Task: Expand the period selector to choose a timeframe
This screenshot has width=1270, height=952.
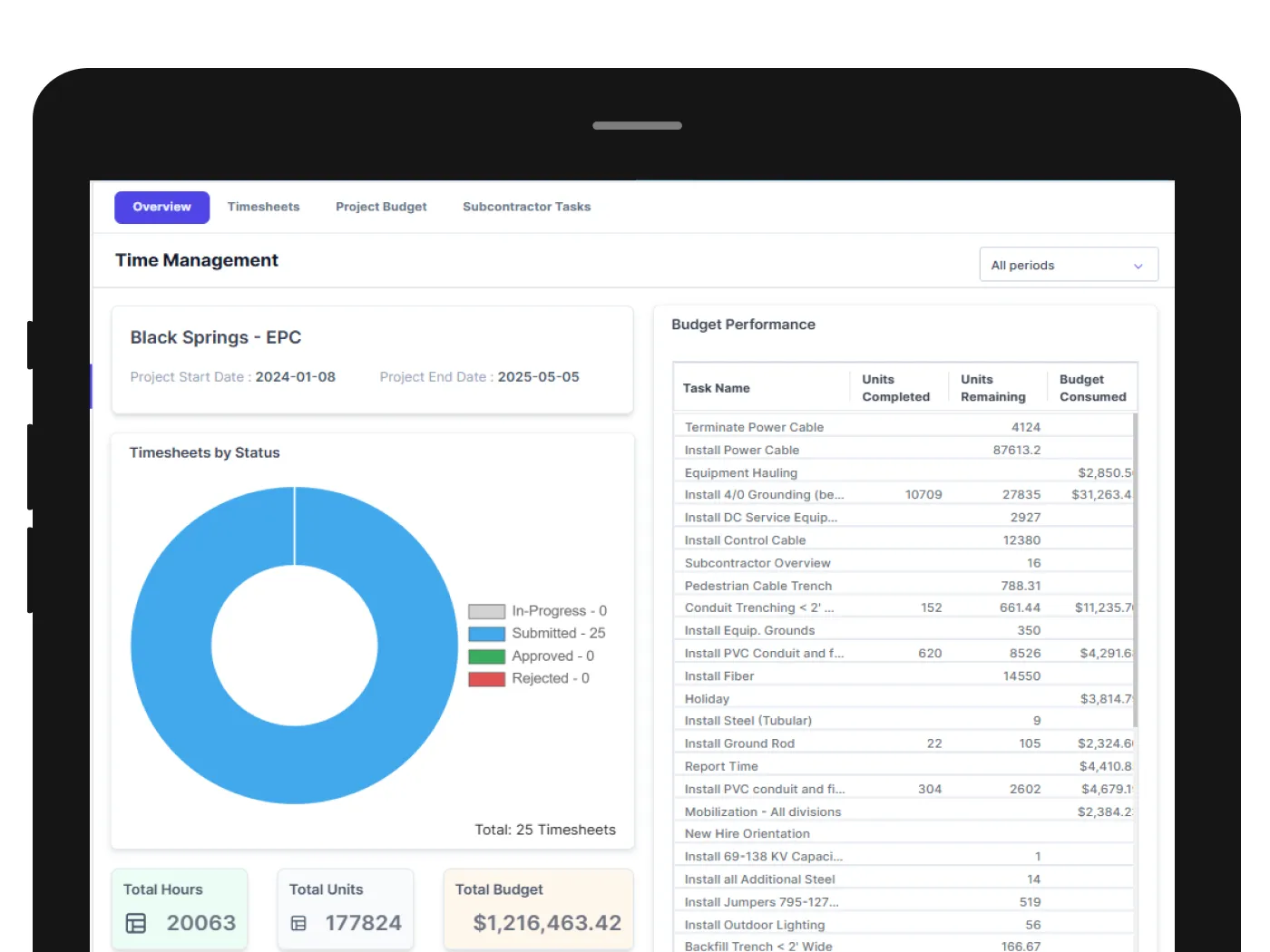Action: tap(1068, 264)
